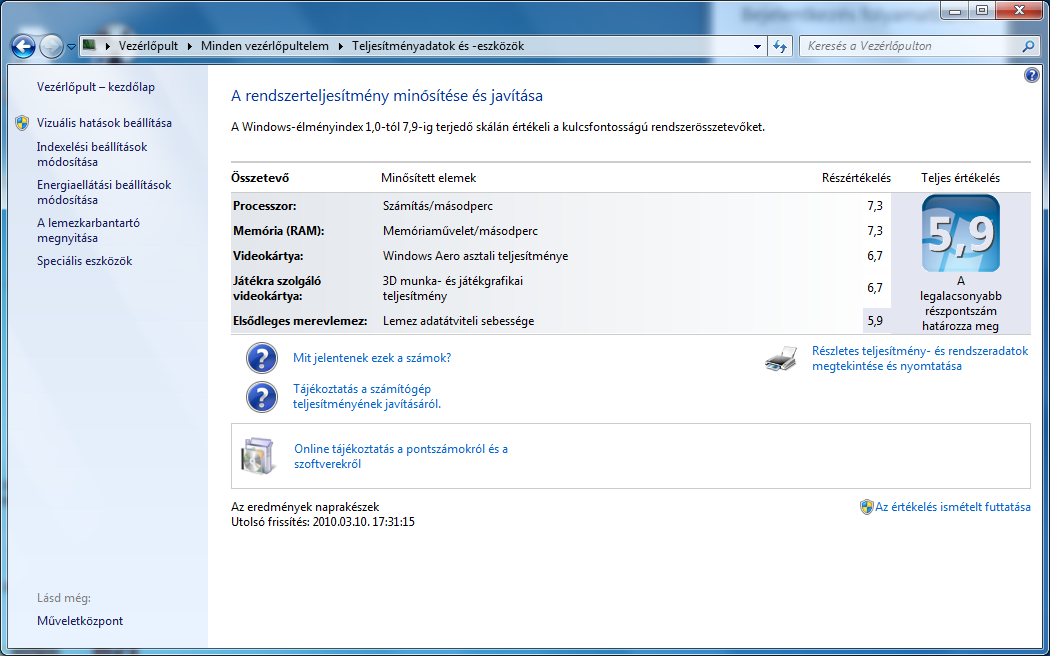The image size is (1050, 656).
Task: Click the Számítás/másodperc text
Action: click(x=438, y=206)
